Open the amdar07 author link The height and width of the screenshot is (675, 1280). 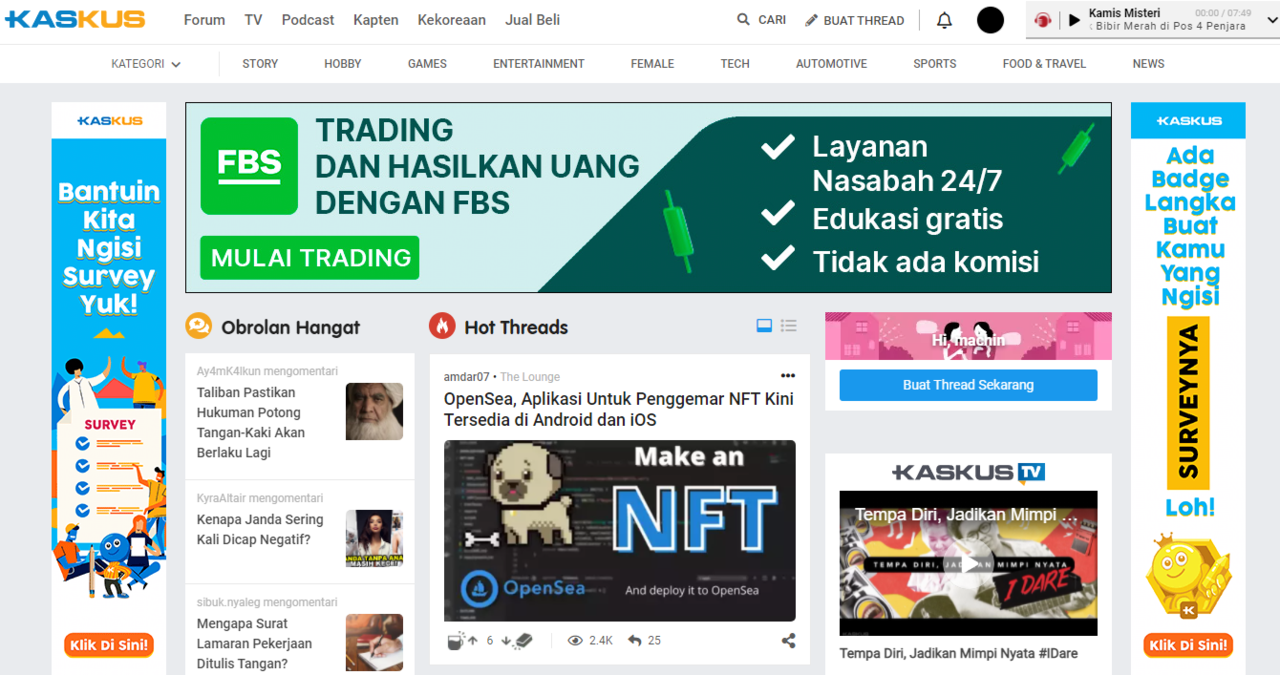tap(467, 377)
